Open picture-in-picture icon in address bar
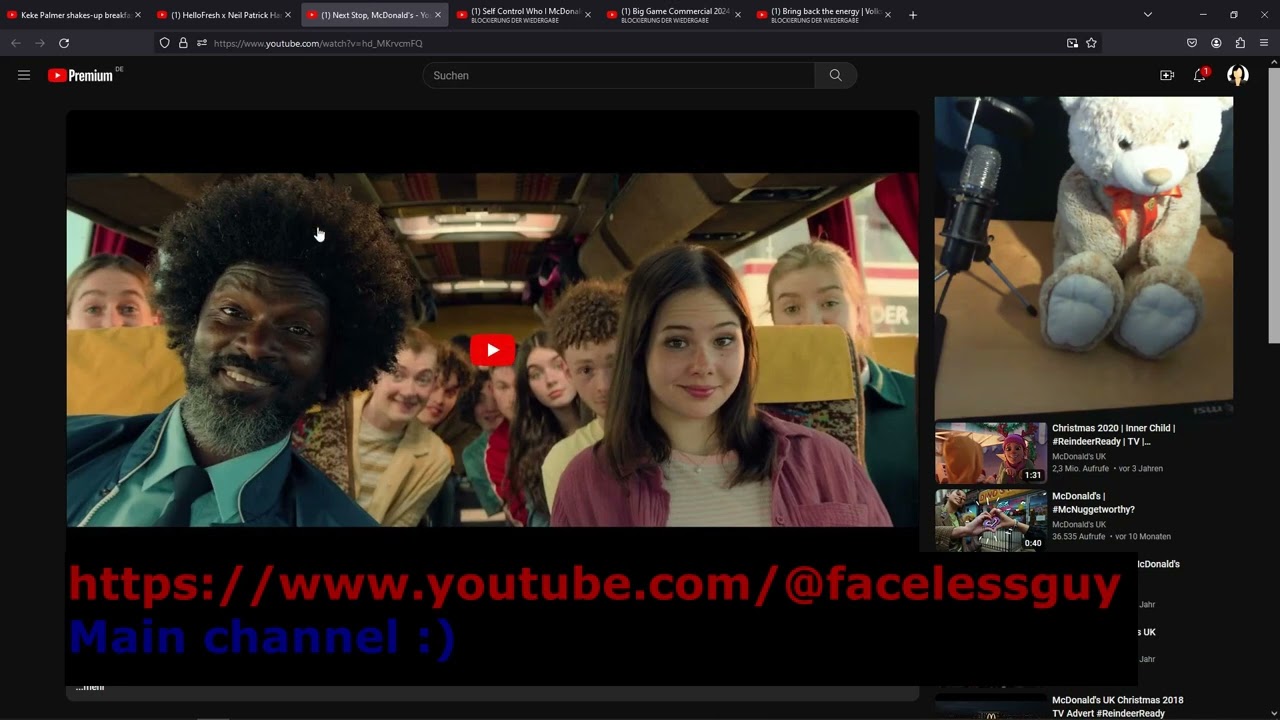 pos(1072,43)
